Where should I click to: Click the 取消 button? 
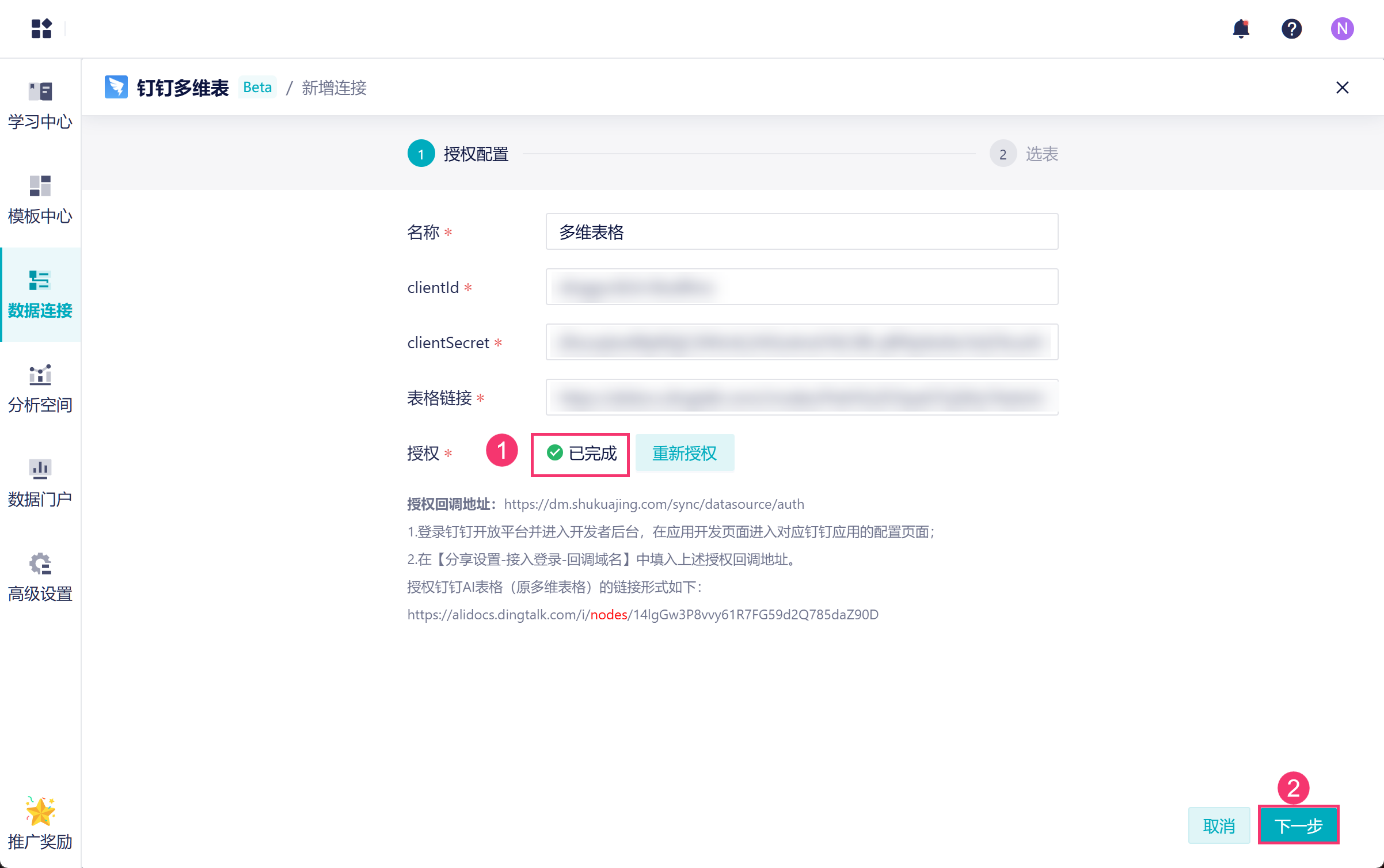pos(1219,826)
